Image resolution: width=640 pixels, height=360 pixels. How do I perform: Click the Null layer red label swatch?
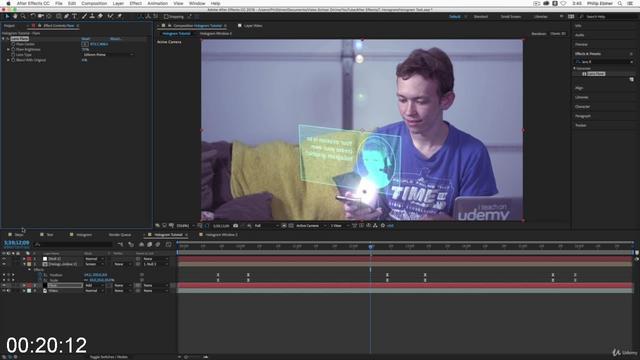[29, 259]
